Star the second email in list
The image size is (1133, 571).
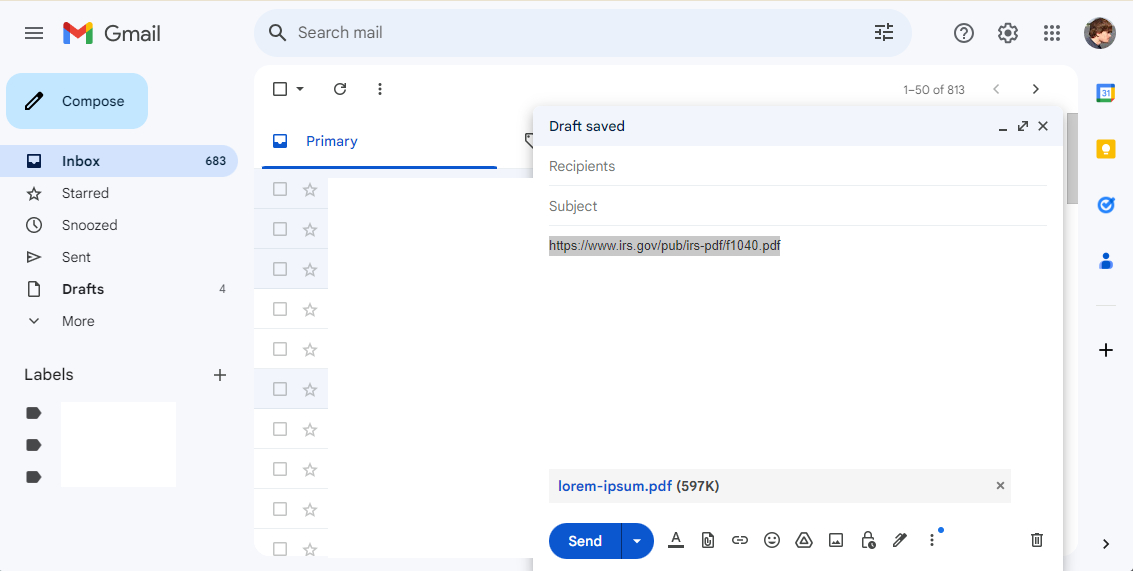pyautogui.click(x=310, y=229)
